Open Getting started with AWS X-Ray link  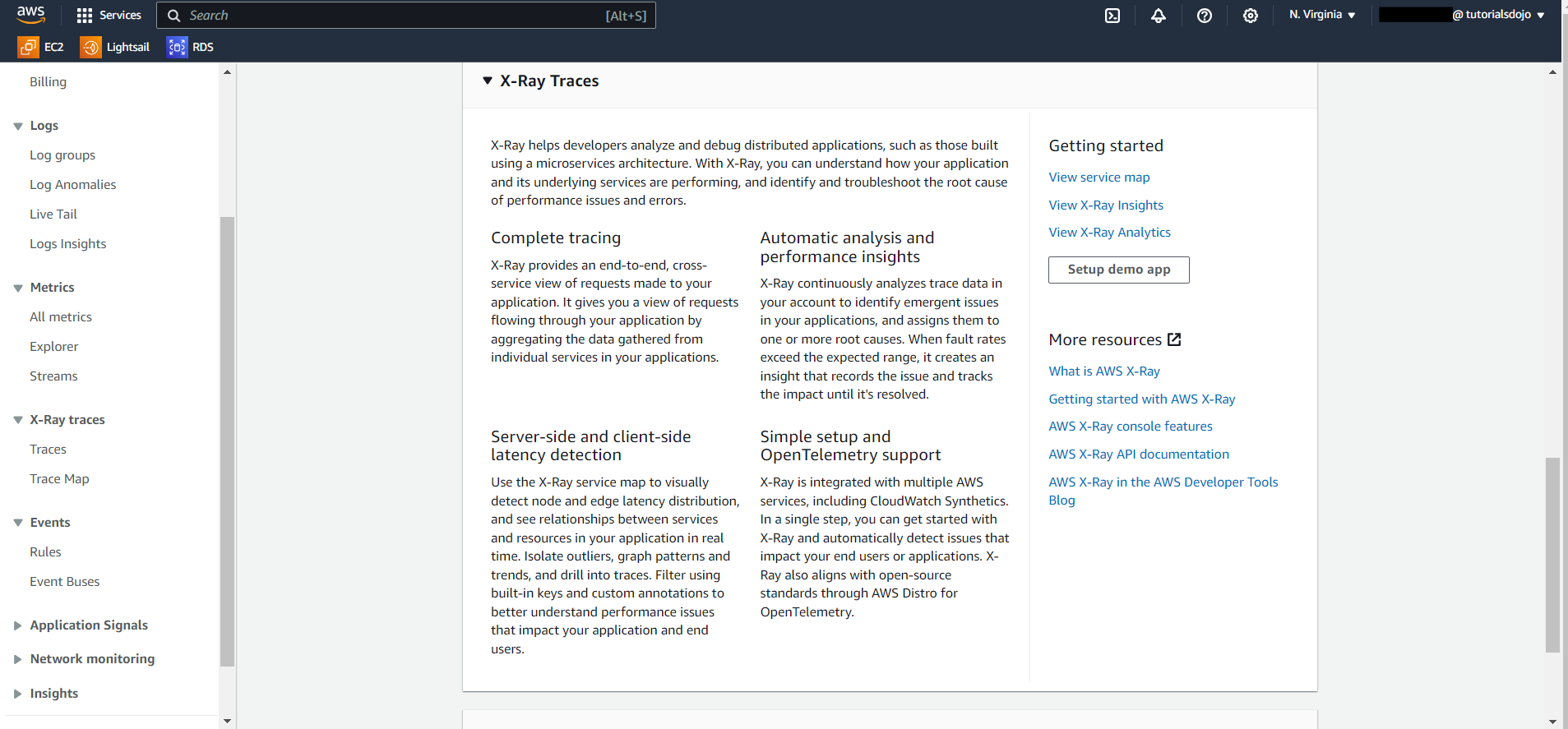coord(1142,399)
